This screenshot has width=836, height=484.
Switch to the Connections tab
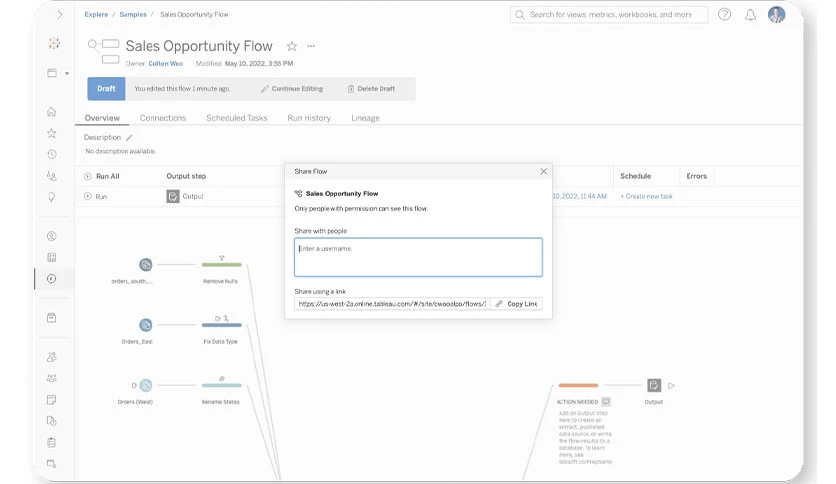[x=163, y=118]
